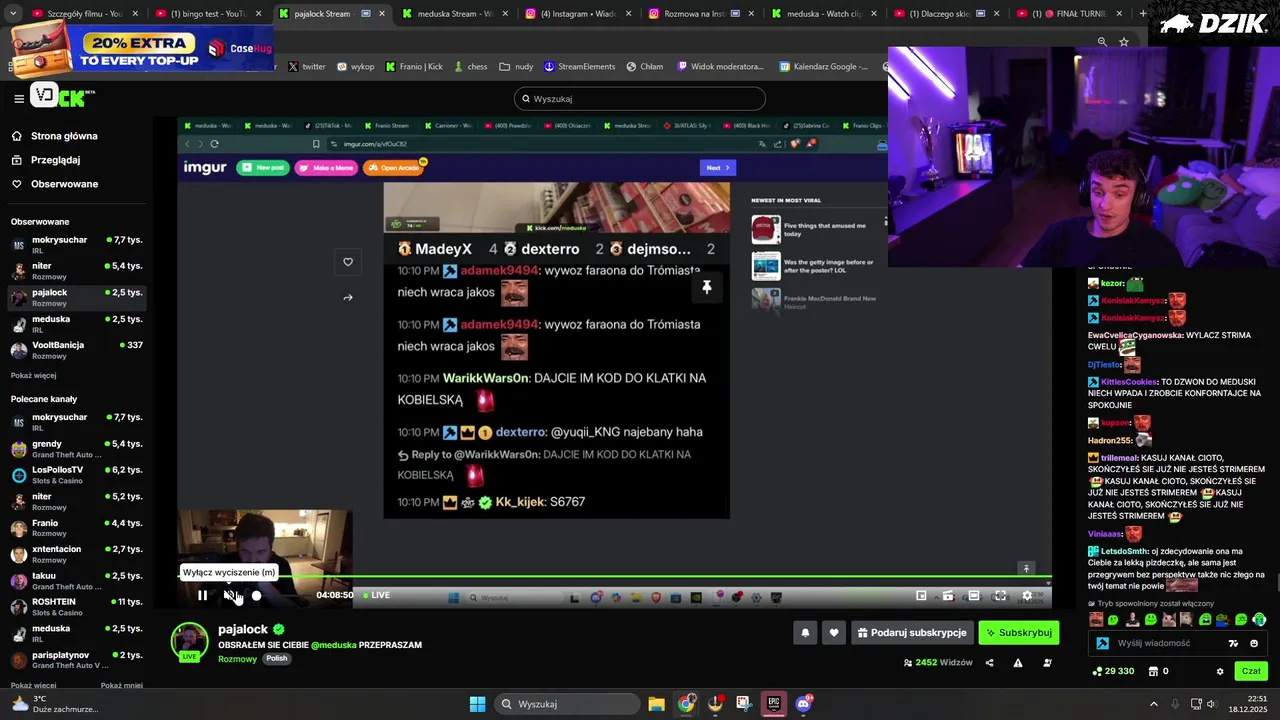Switch to Instagram Wiadomości browser tab
1280x720 pixels.
(x=578, y=14)
